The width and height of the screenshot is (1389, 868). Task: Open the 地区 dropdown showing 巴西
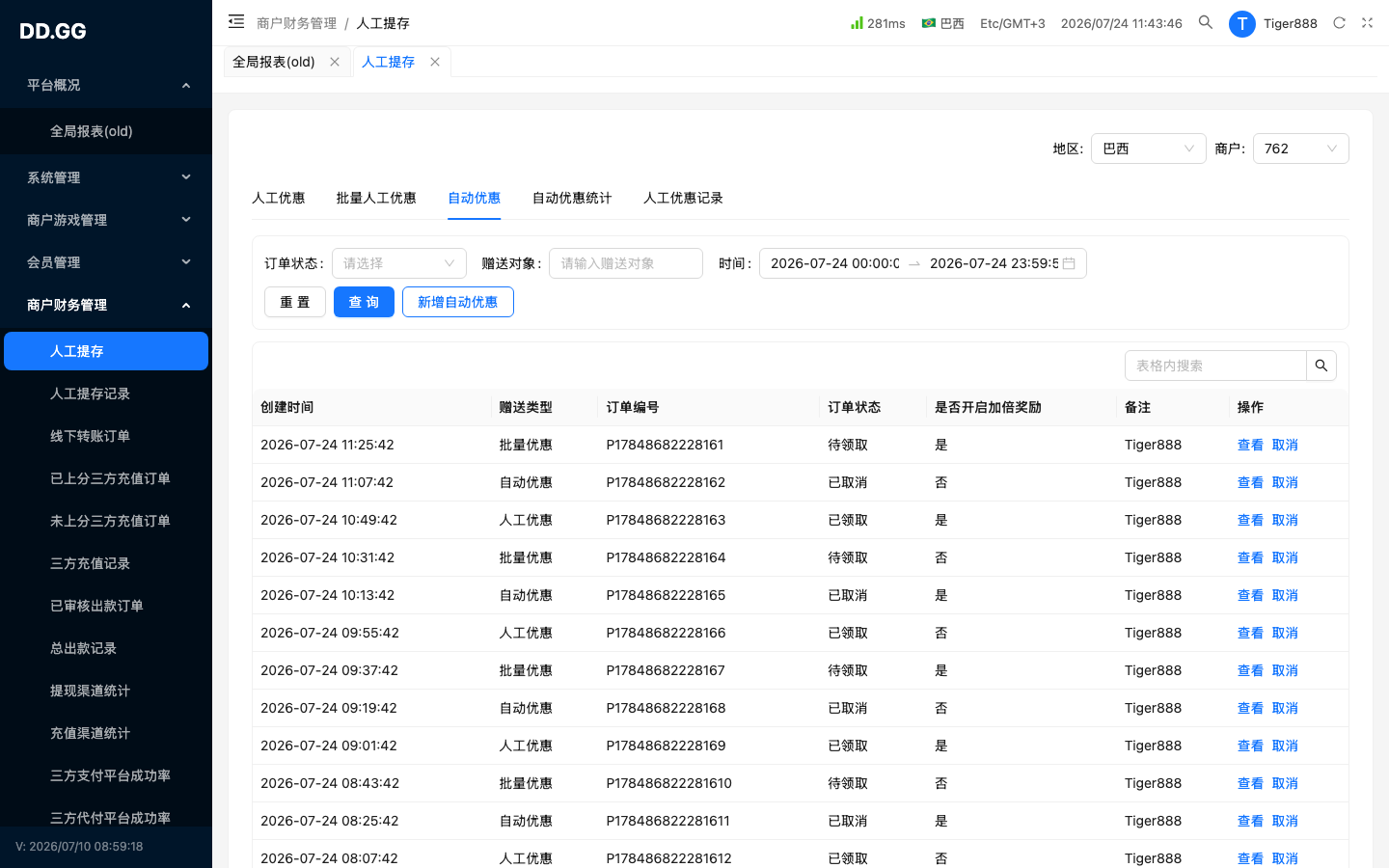pyautogui.click(x=1149, y=149)
